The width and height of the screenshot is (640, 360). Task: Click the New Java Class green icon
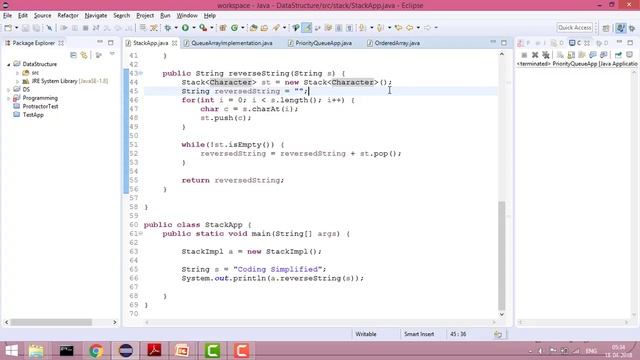point(235,28)
